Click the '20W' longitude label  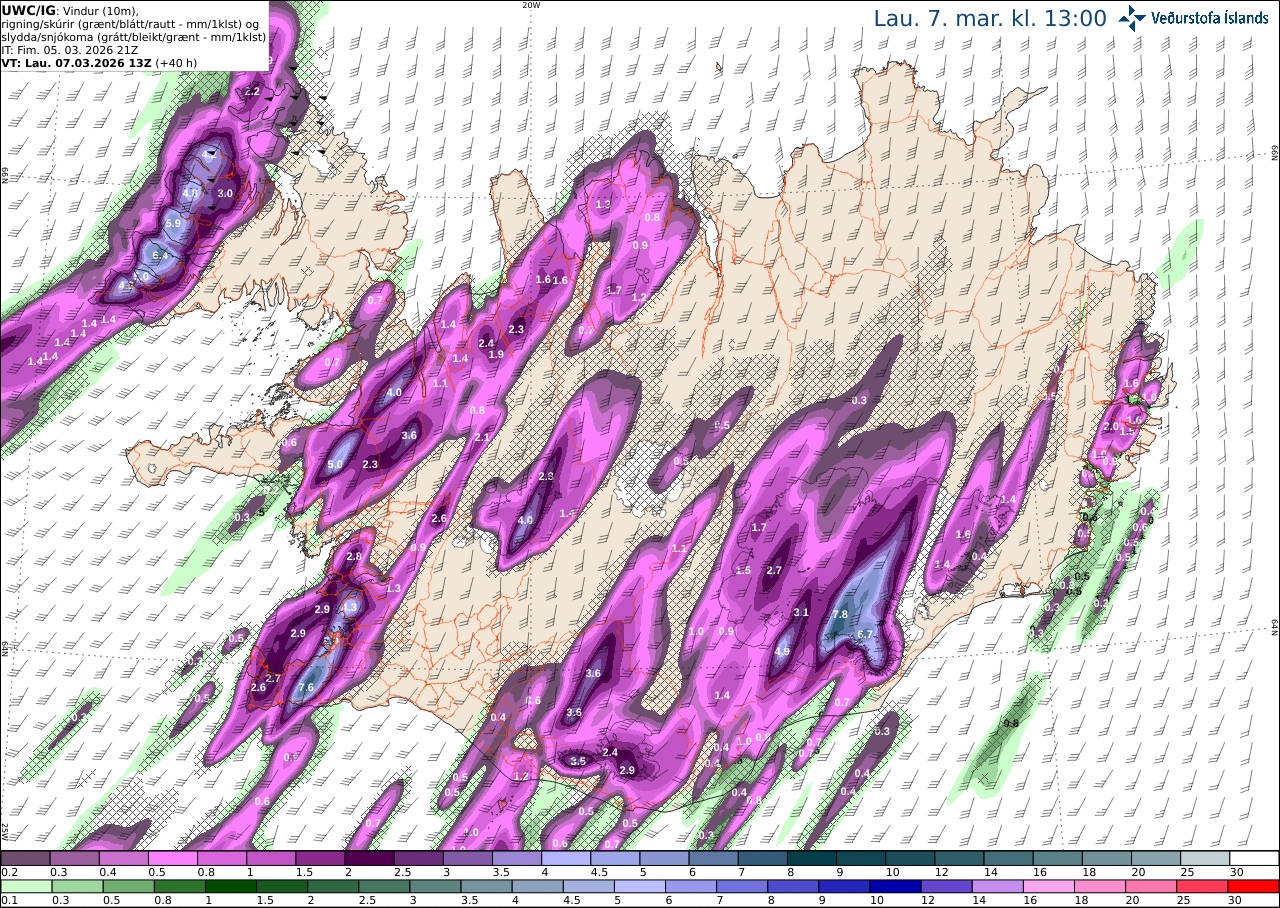tap(531, 5)
